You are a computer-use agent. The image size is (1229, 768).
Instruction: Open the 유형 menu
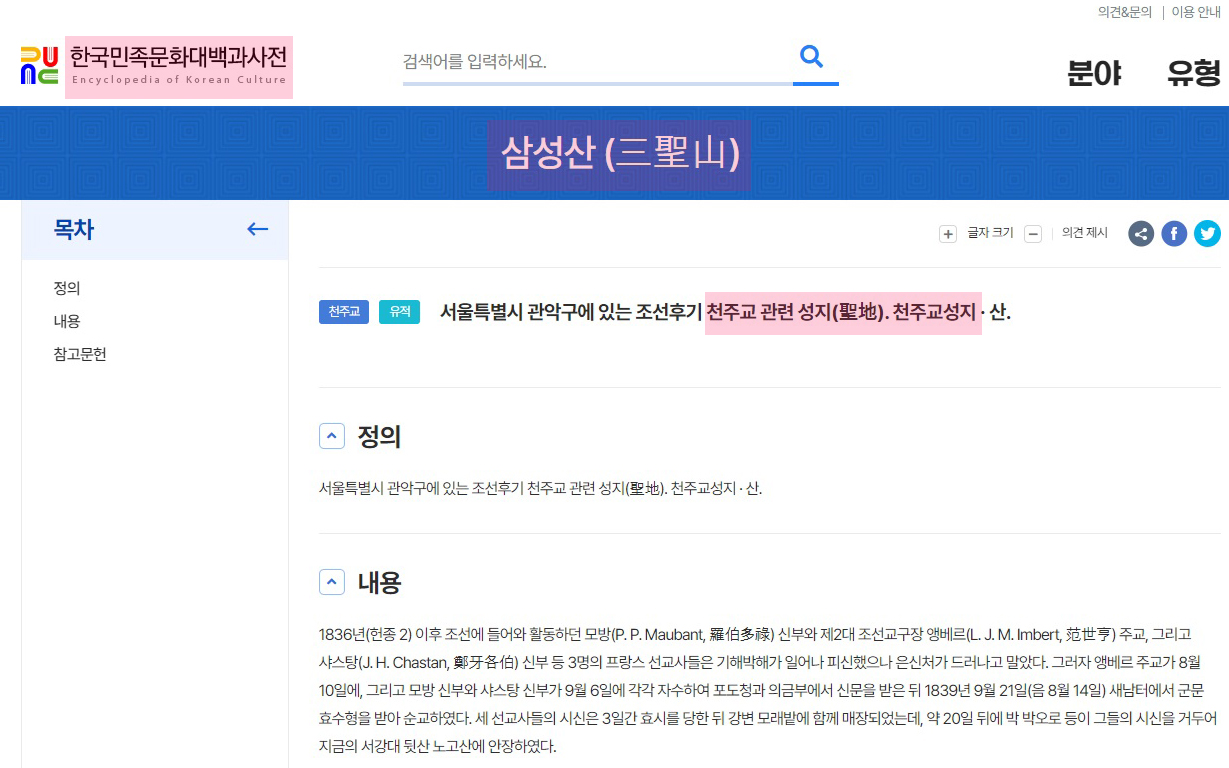point(1191,74)
